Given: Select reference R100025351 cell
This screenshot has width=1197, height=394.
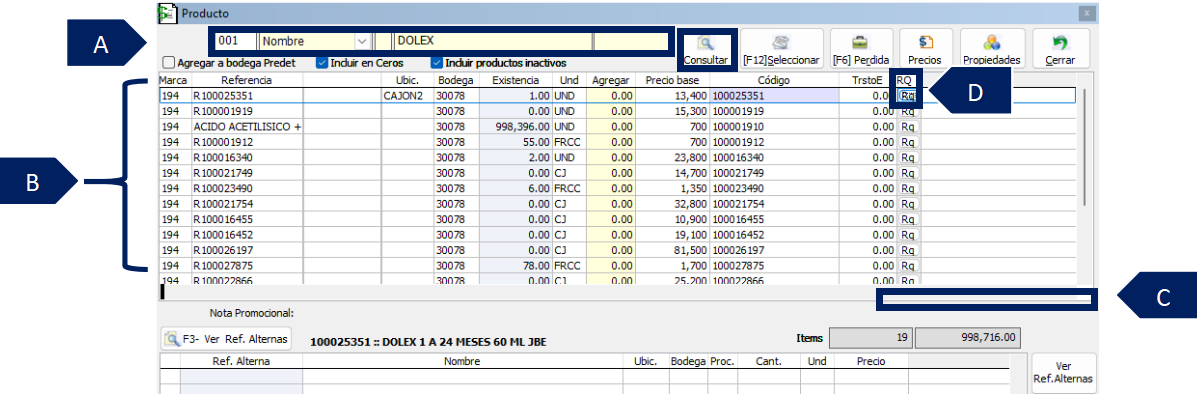Looking at the screenshot, I should (247, 96).
